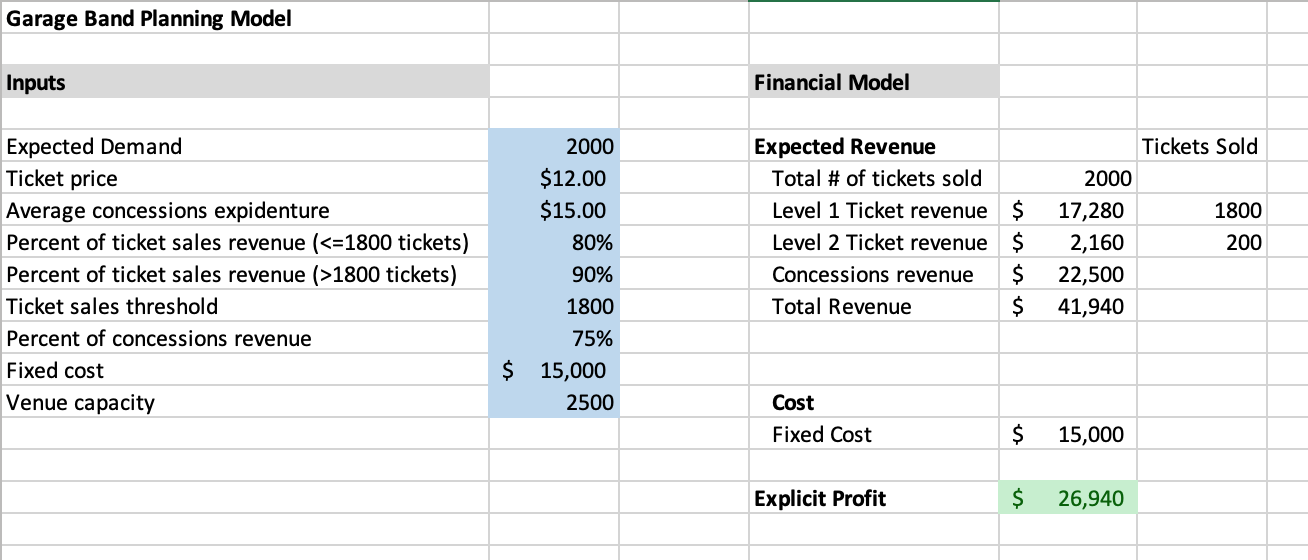
Task: Select the 'Expected Demand' label cell
Action: tap(245, 146)
